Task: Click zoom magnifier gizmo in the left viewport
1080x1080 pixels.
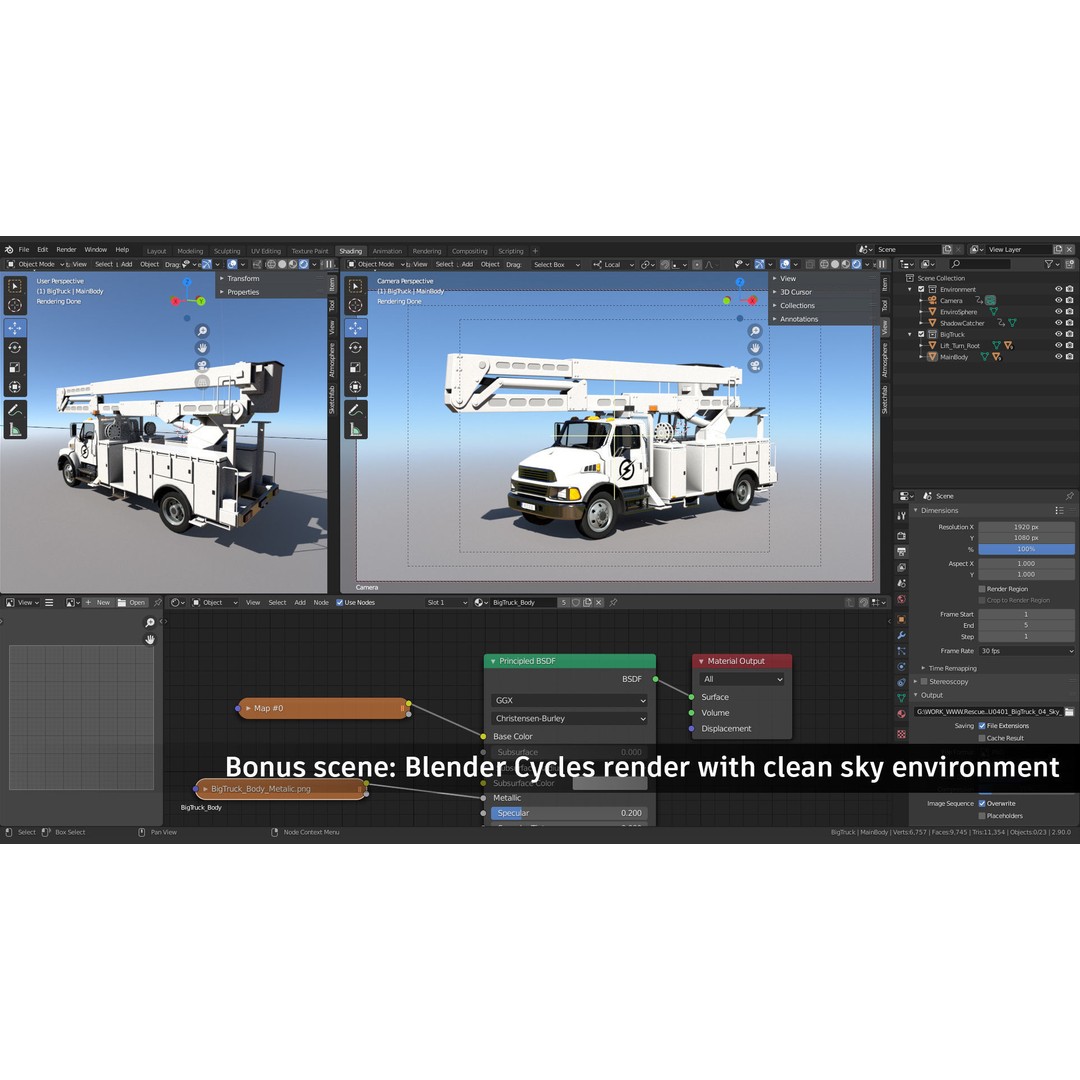Action: (202, 331)
